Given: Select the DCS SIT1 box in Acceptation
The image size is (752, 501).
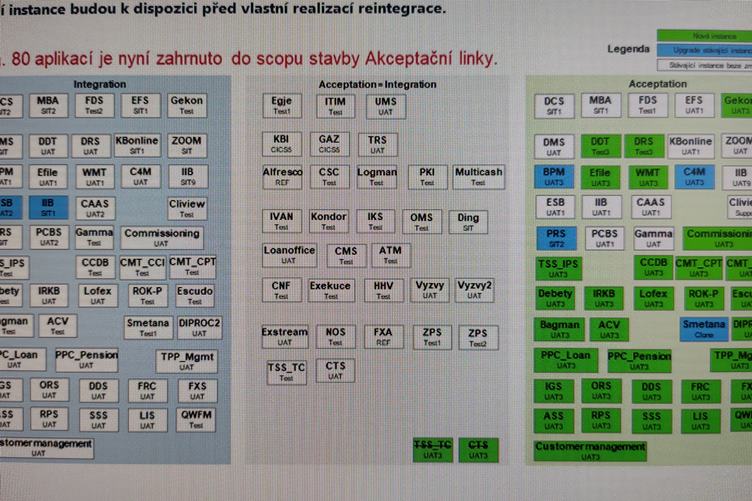Looking at the screenshot, I should pyautogui.click(x=554, y=106).
